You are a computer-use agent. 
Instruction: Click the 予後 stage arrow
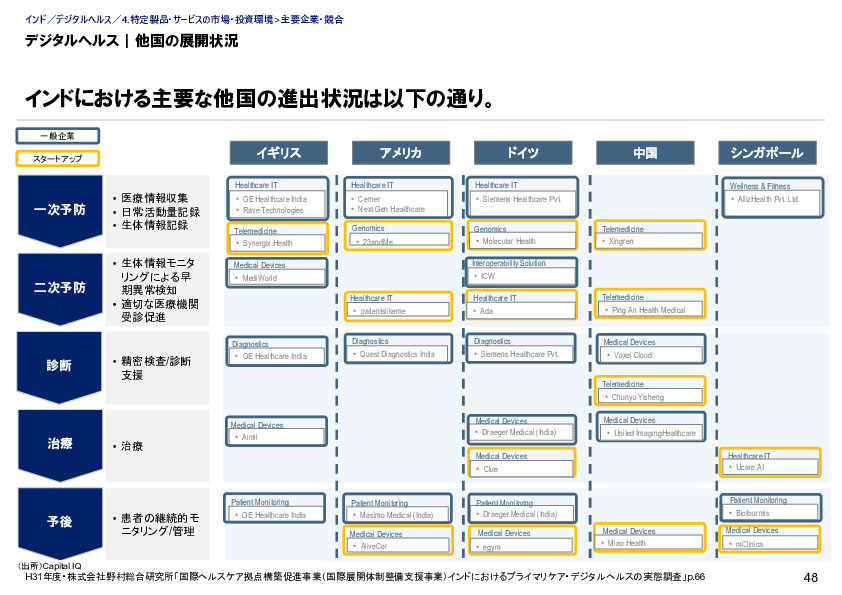pyautogui.click(x=60, y=523)
